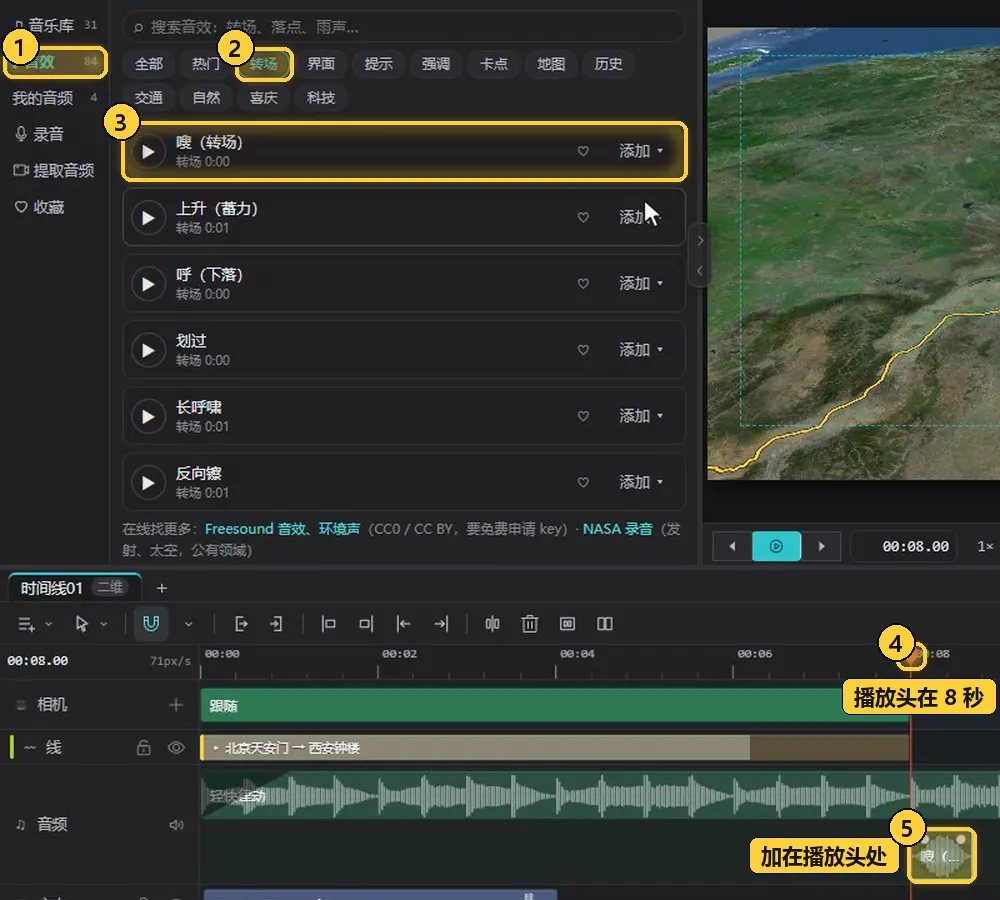Open the Freesound 音效、环境声 link
Image resolution: width=1000 pixels, height=900 pixels.
coord(282,529)
